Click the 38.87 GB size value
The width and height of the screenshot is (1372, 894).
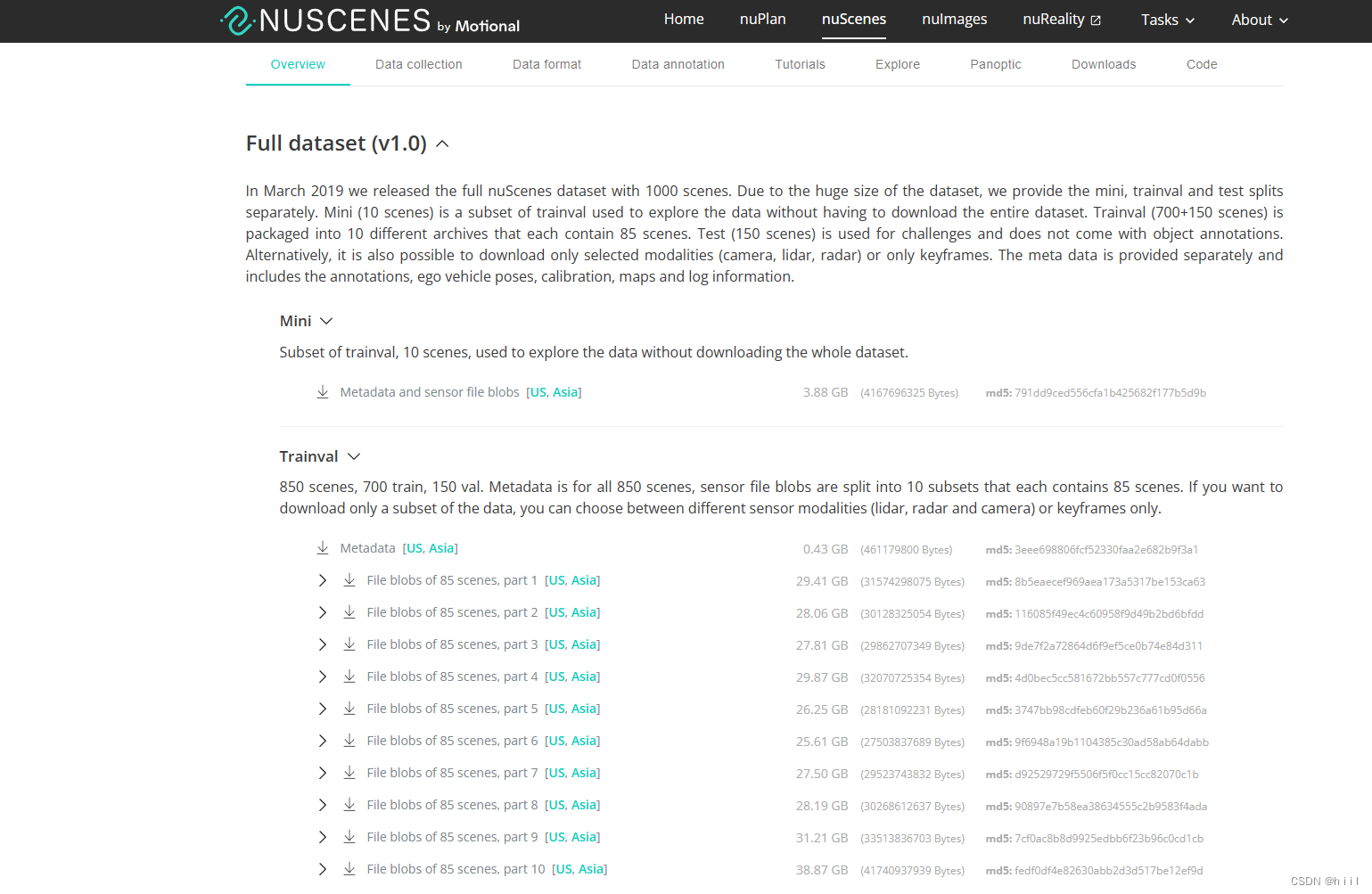pos(822,870)
